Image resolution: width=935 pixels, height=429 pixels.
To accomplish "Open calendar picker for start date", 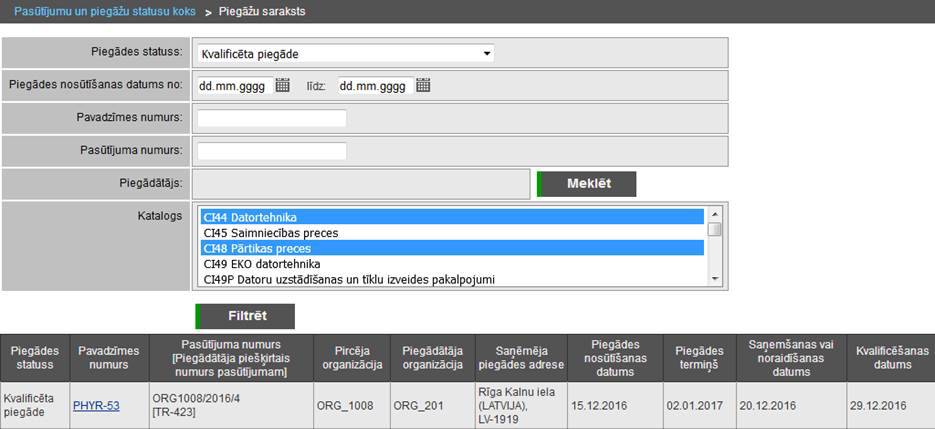I will 282,86.
